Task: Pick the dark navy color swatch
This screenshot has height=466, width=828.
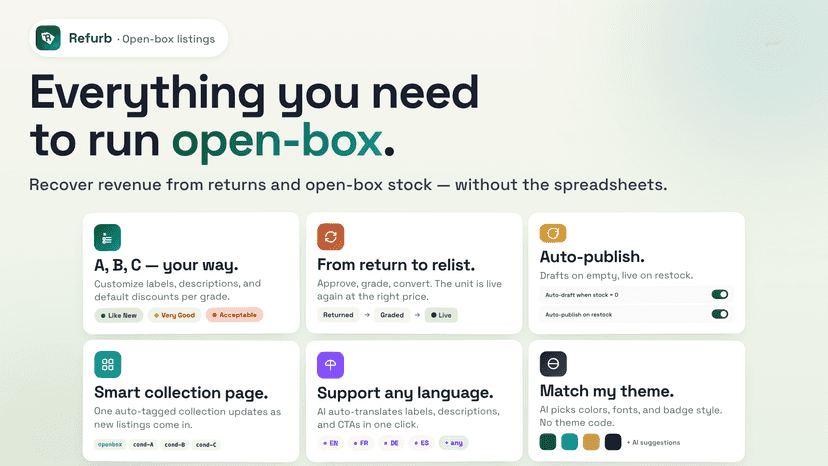Action: pos(613,442)
